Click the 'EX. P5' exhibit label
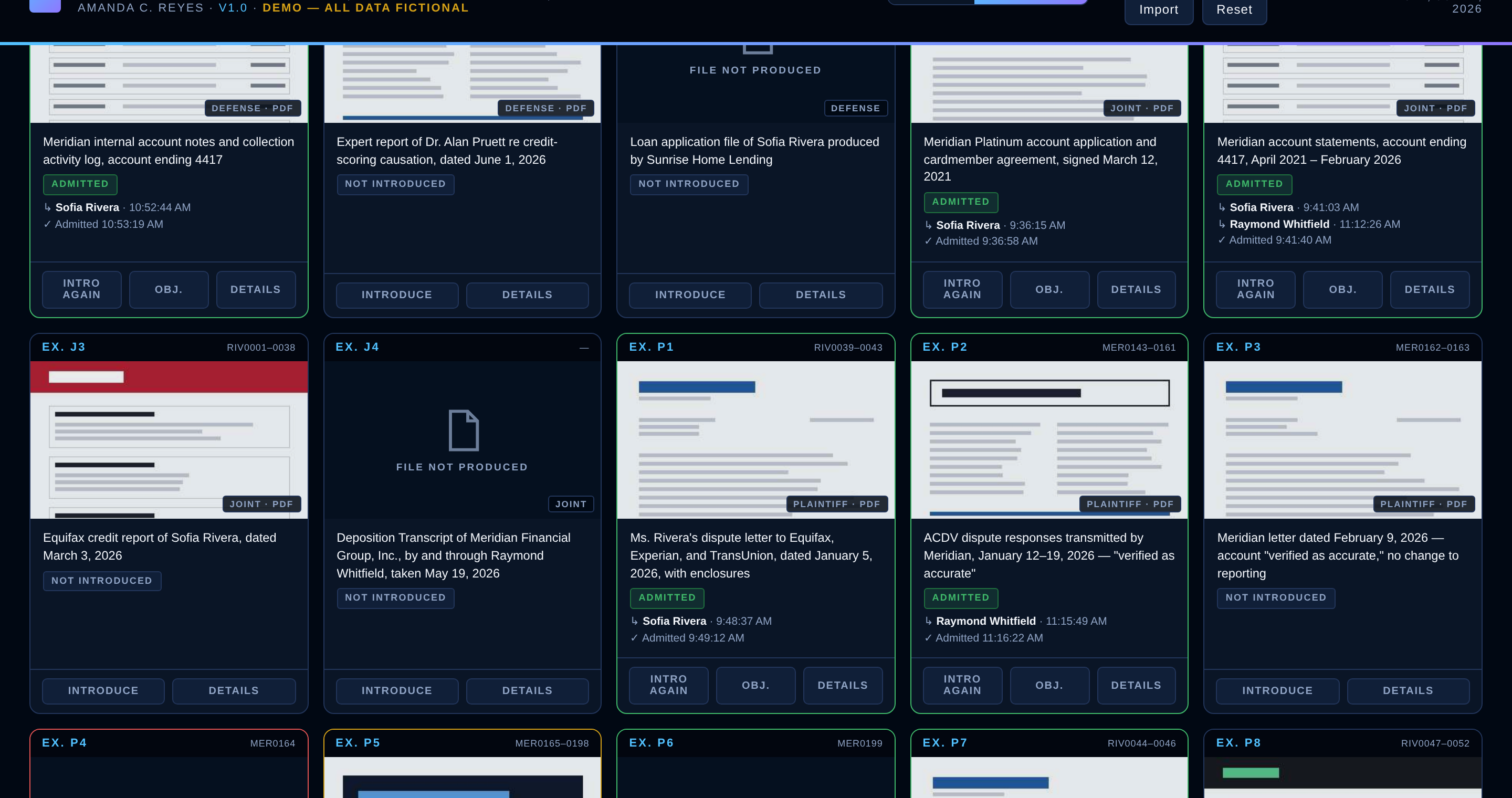Screen dimensions: 1512x798 pos(358,743)
